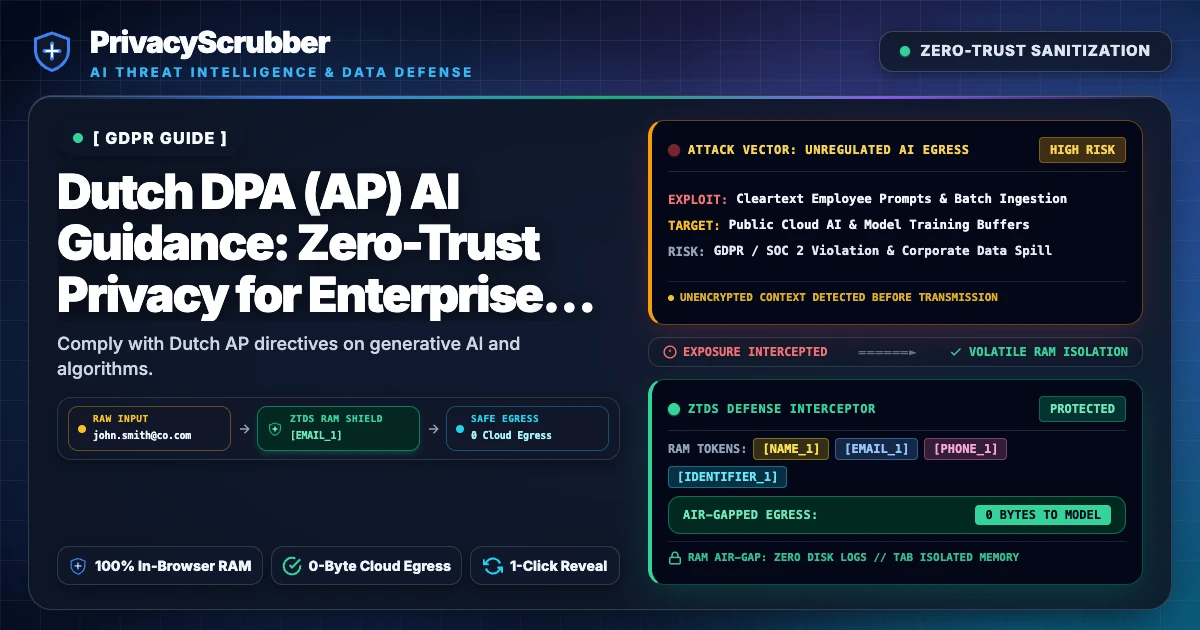The width and height of the screenshot is (1200, 630).
Task: Click the 'TARGET:' label
Action: 694,225
